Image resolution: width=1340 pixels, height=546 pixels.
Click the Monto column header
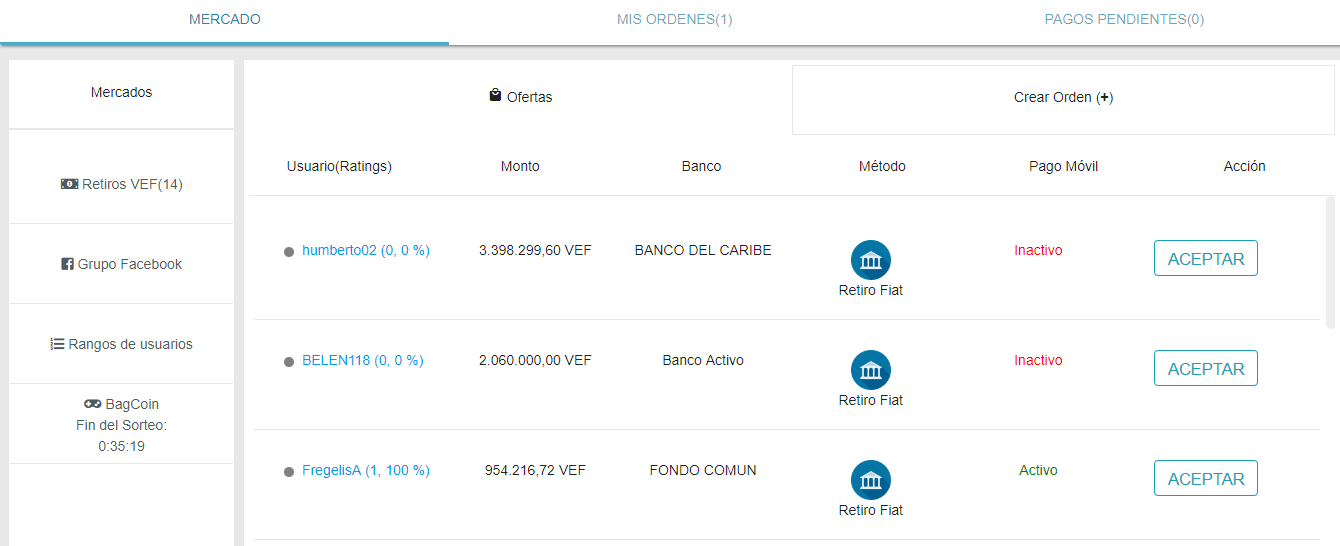pyautogui.click(x=520, y=166)
